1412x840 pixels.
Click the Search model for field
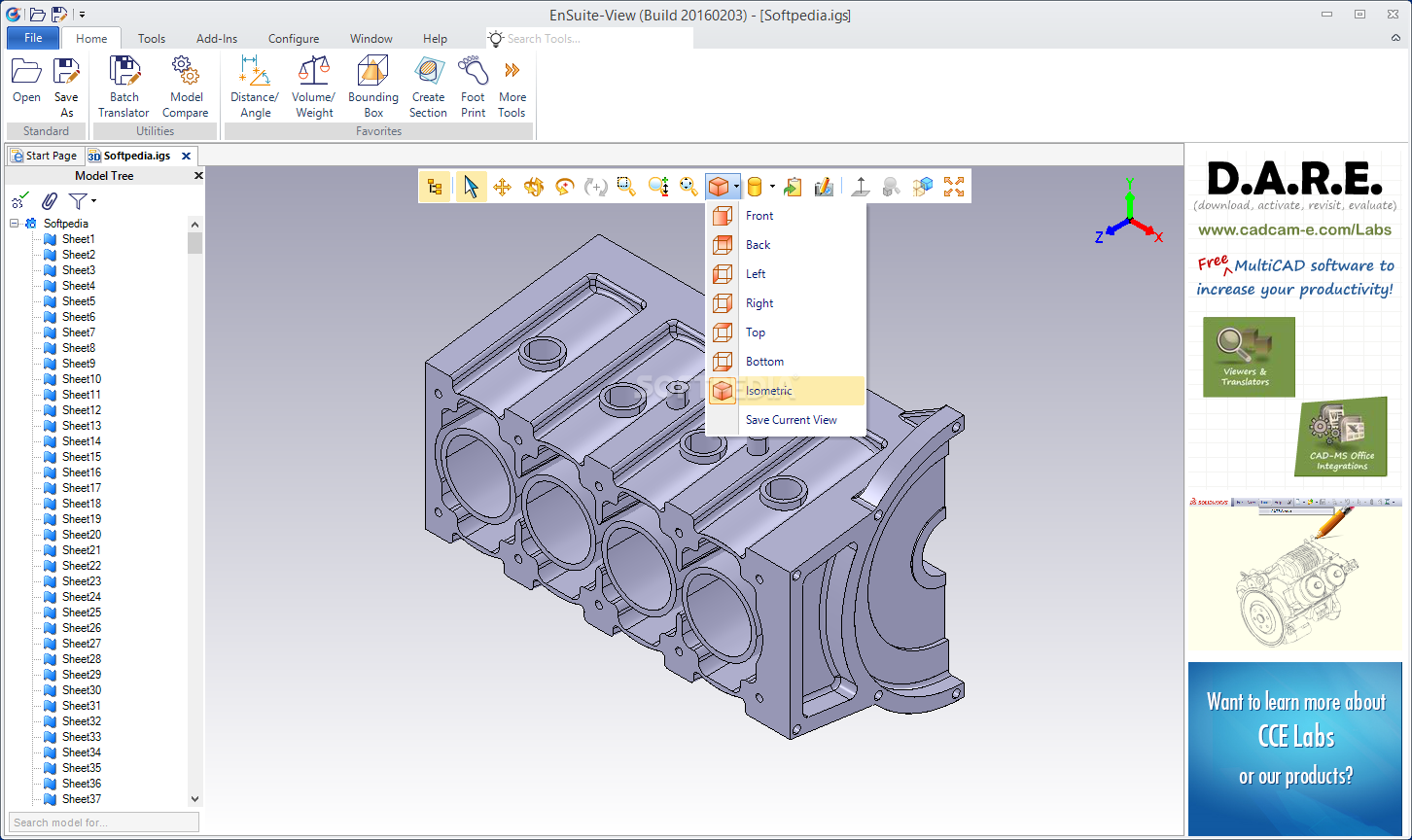tap(104, 822)
